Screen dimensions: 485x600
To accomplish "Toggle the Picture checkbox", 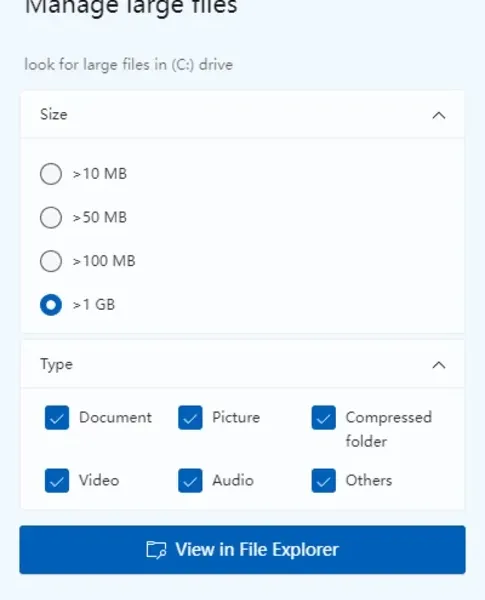I will pyautogui.click(x=190, y=417).
